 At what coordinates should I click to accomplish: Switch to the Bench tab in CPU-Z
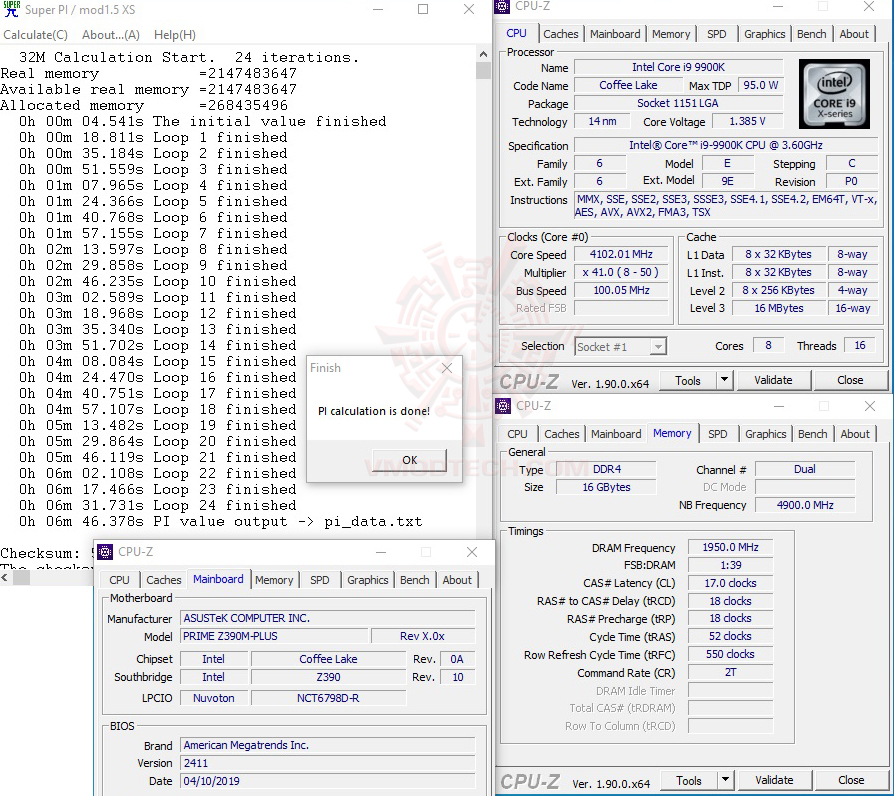tap(811, 33)
